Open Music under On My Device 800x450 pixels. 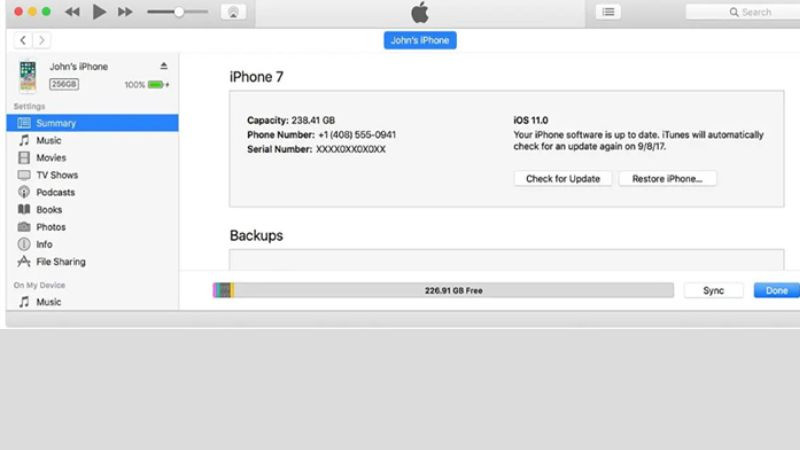[x=92, y=302]
